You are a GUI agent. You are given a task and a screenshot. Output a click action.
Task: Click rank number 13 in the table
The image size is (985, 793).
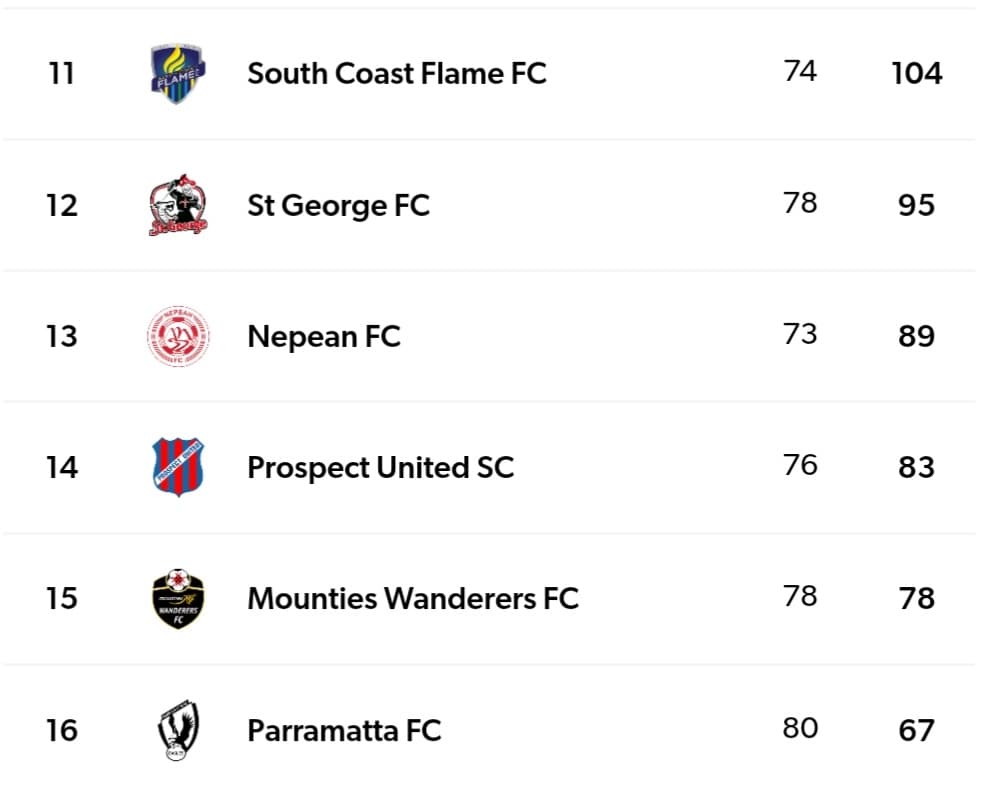point(61,337)
